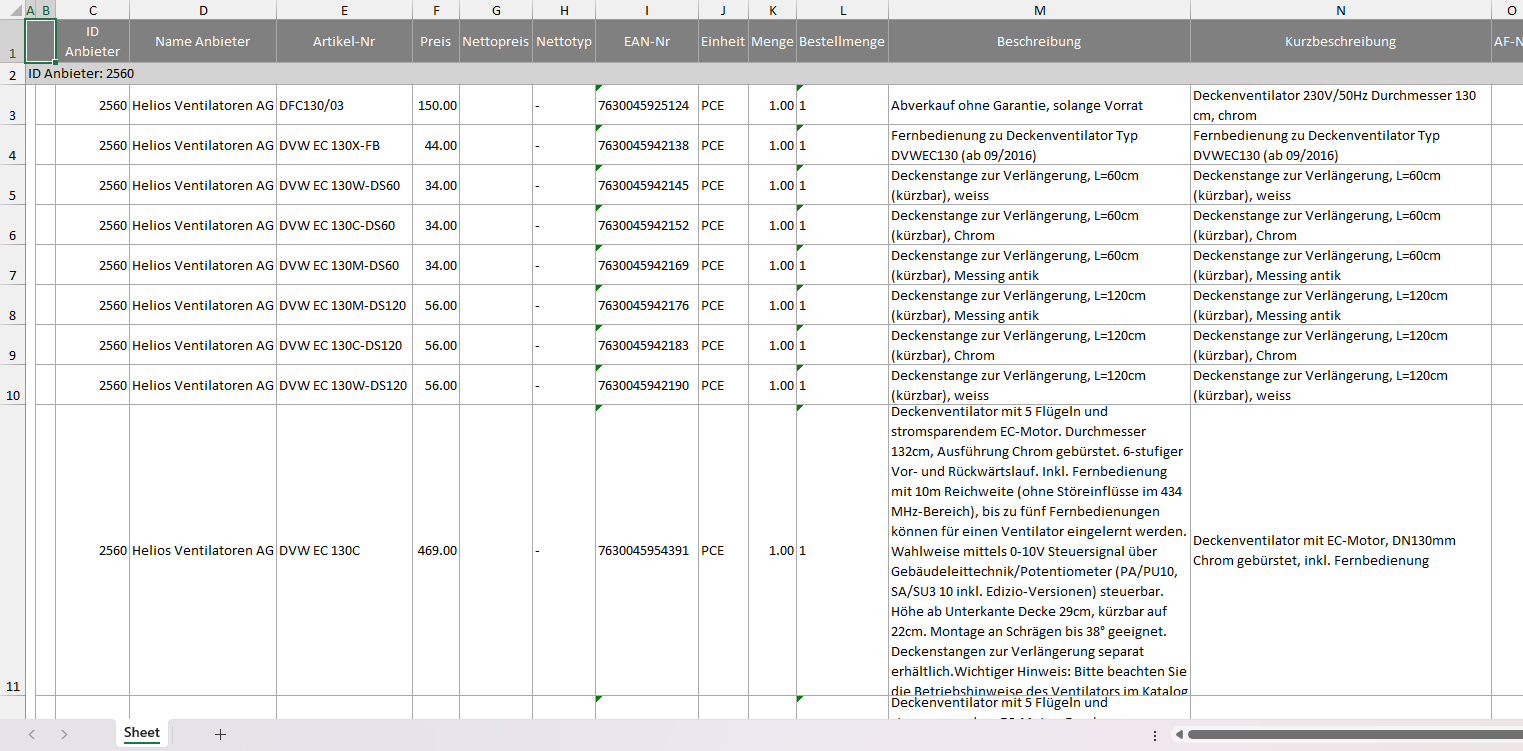The image size is (1523, 751).
Task: Select row 8 header
Action: 12,305
